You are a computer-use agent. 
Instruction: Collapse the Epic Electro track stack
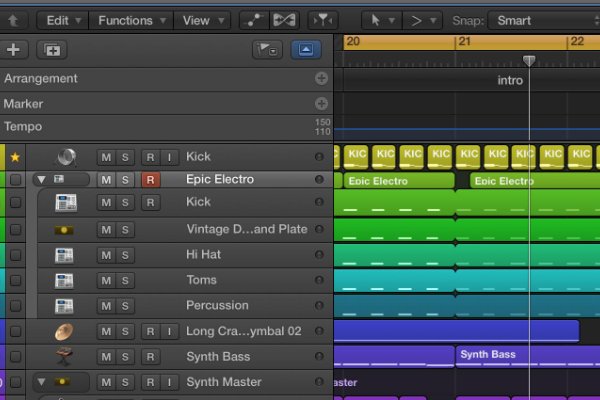(x=41, y=180)
